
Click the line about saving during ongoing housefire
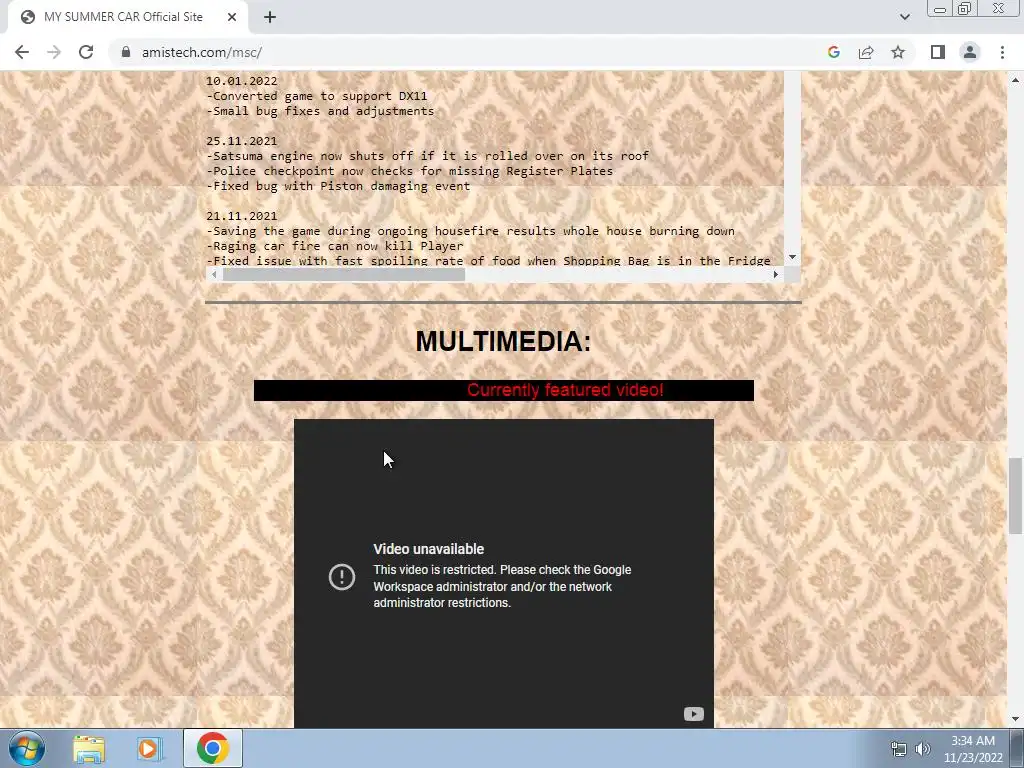point(470,231)
